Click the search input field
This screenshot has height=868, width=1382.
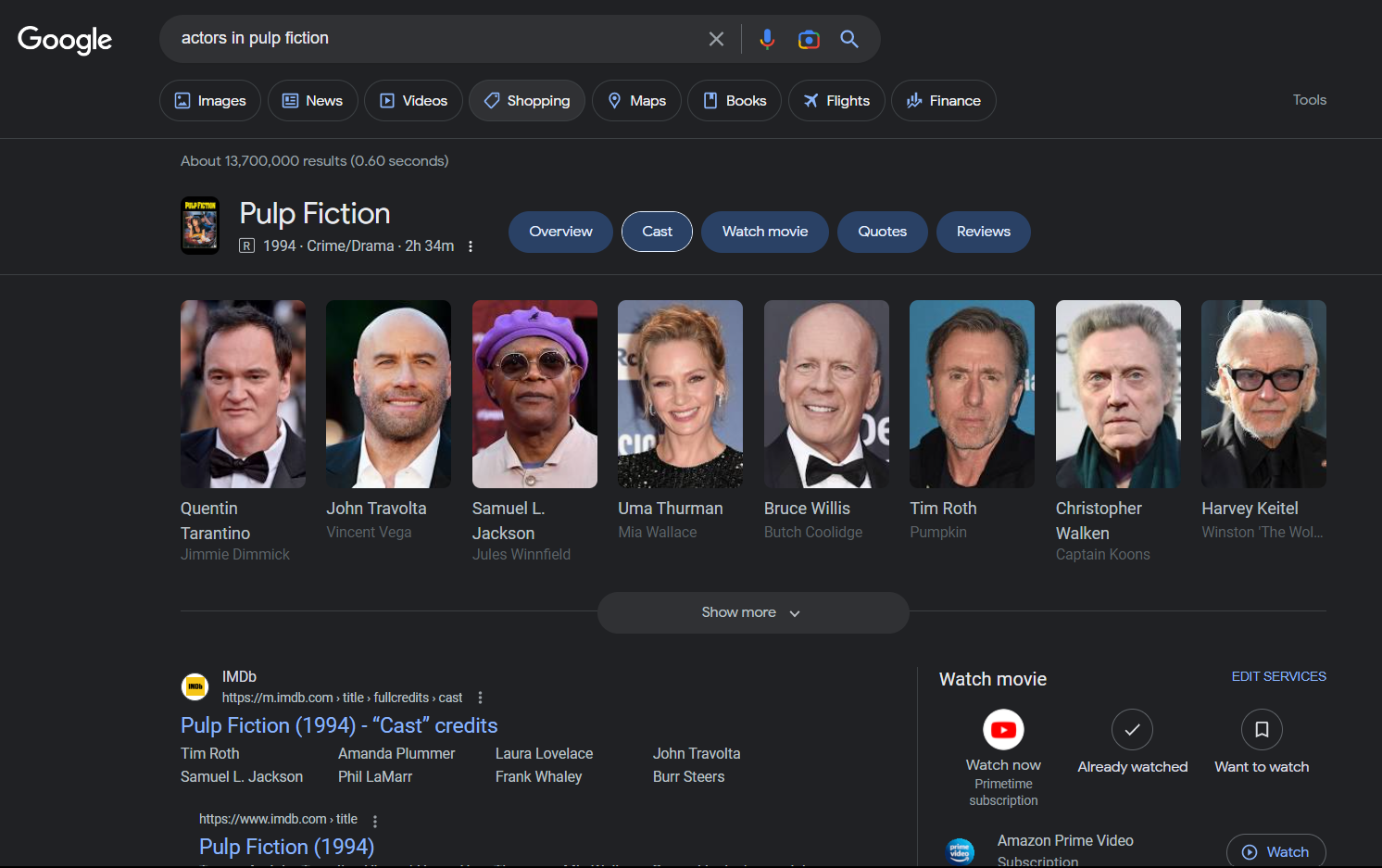pyautogui.click(x=435, y=39)
